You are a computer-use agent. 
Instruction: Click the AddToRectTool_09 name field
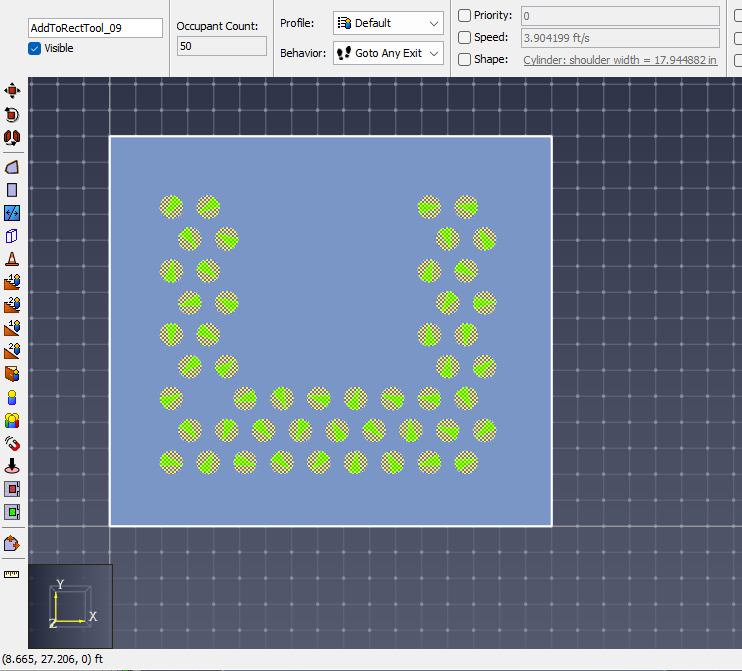[x=95, y=28]
